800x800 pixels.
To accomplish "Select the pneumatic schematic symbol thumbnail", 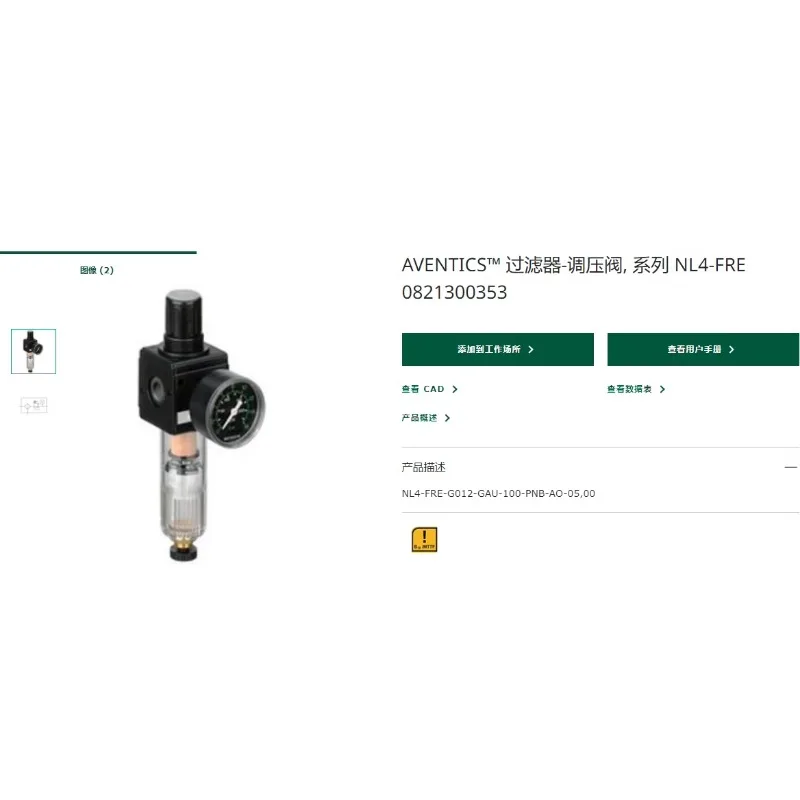I will click(34, 406).
